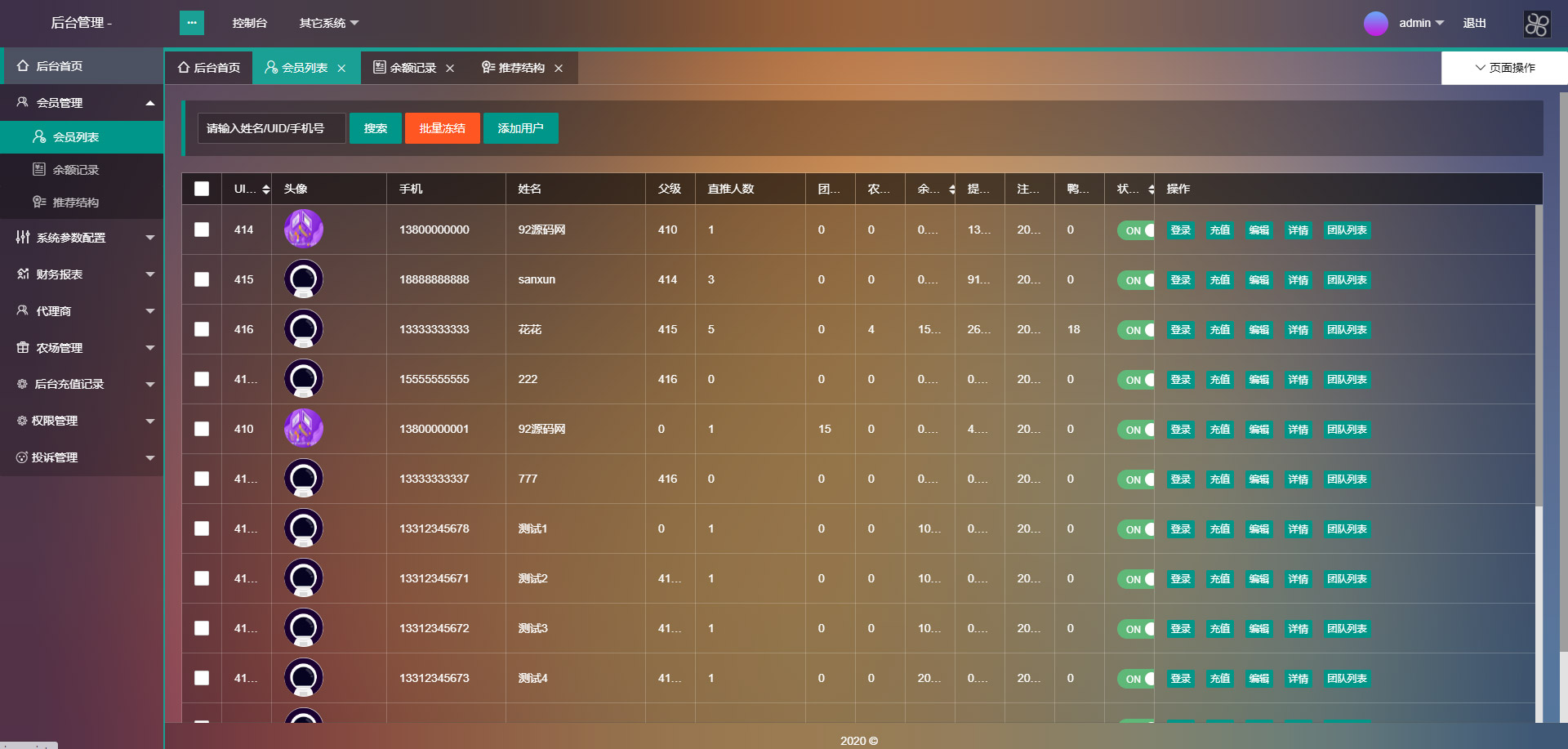Click the 权限管理 gear icon

click(22, 421)
